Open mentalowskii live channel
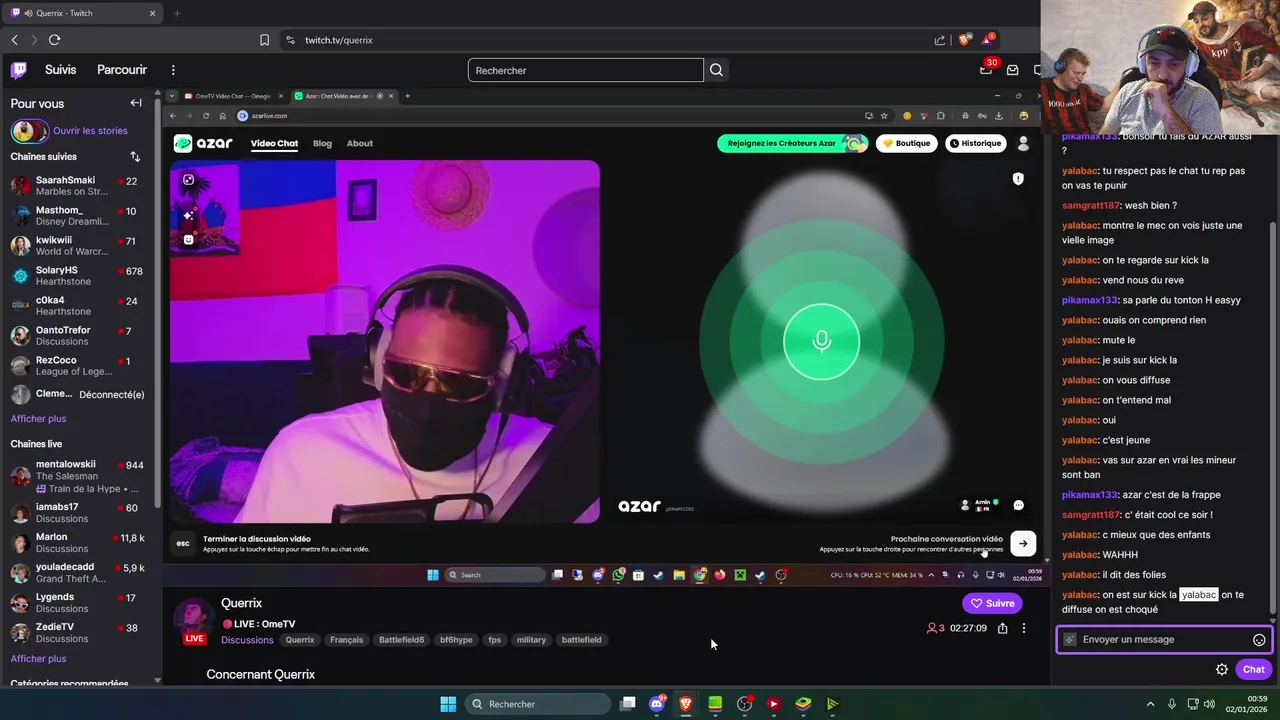The height and width of the screenshot is (720, 1280). [78, 476]
